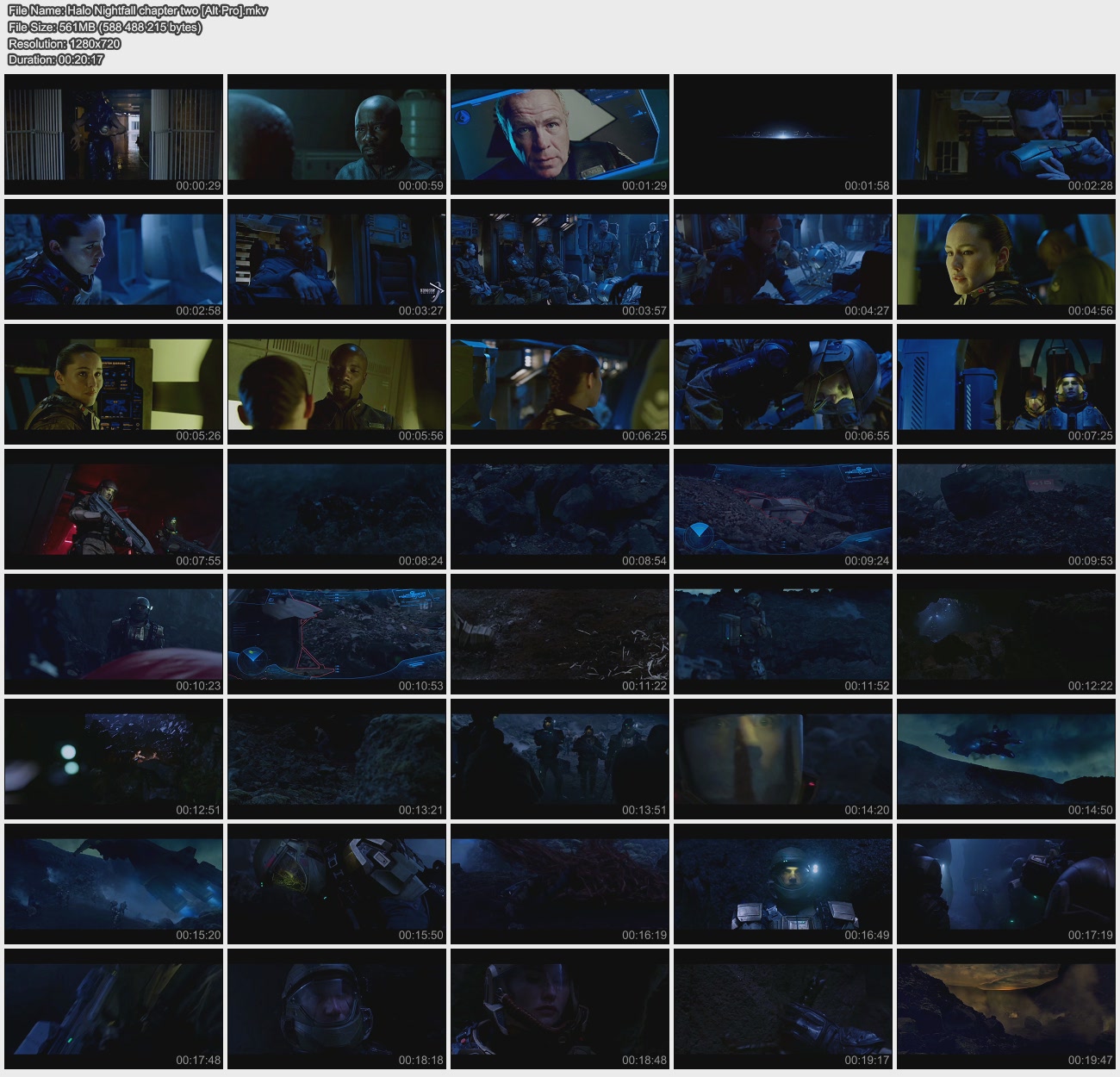The image size is (1120, 1077).
Task: Click the thumbnail timestamped 00:12:22
Action: 1005,634
